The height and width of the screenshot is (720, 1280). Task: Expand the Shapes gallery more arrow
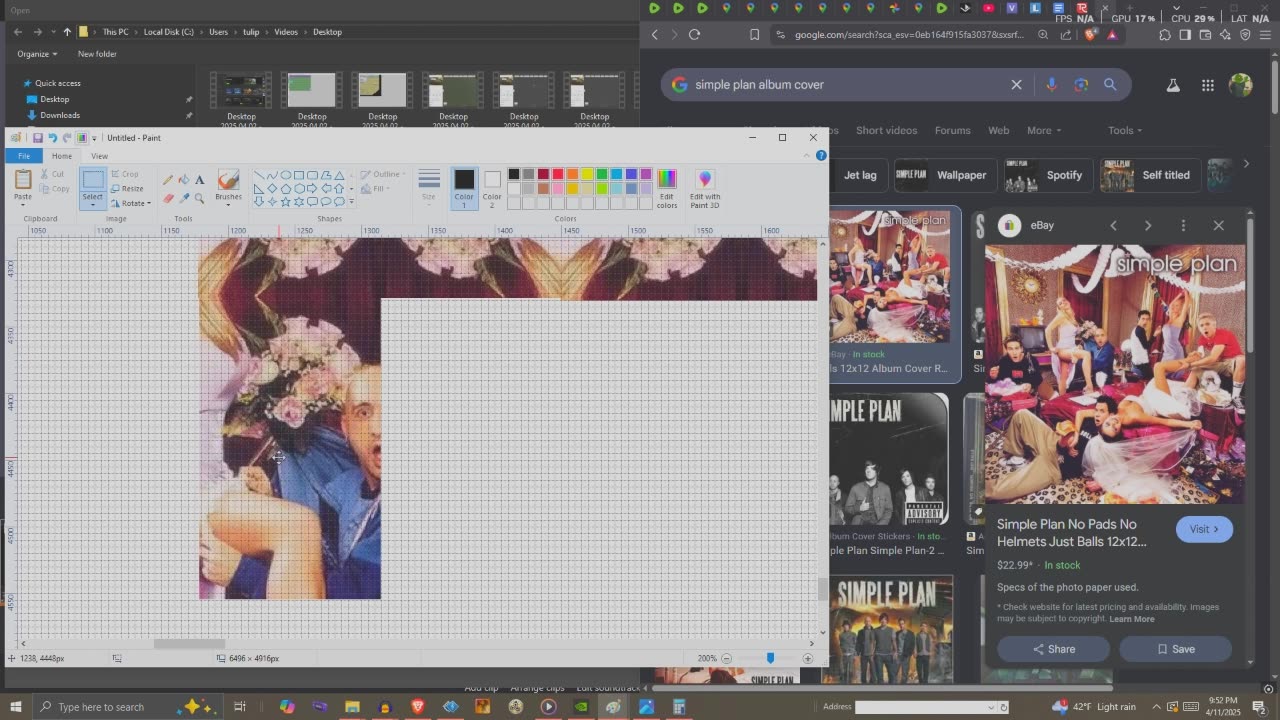click(x=351, y=202)
